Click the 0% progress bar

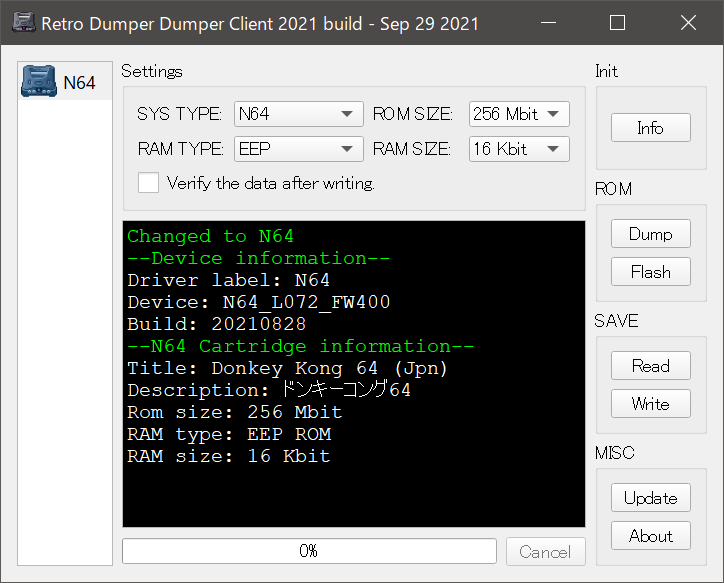[x=309, y=551]
